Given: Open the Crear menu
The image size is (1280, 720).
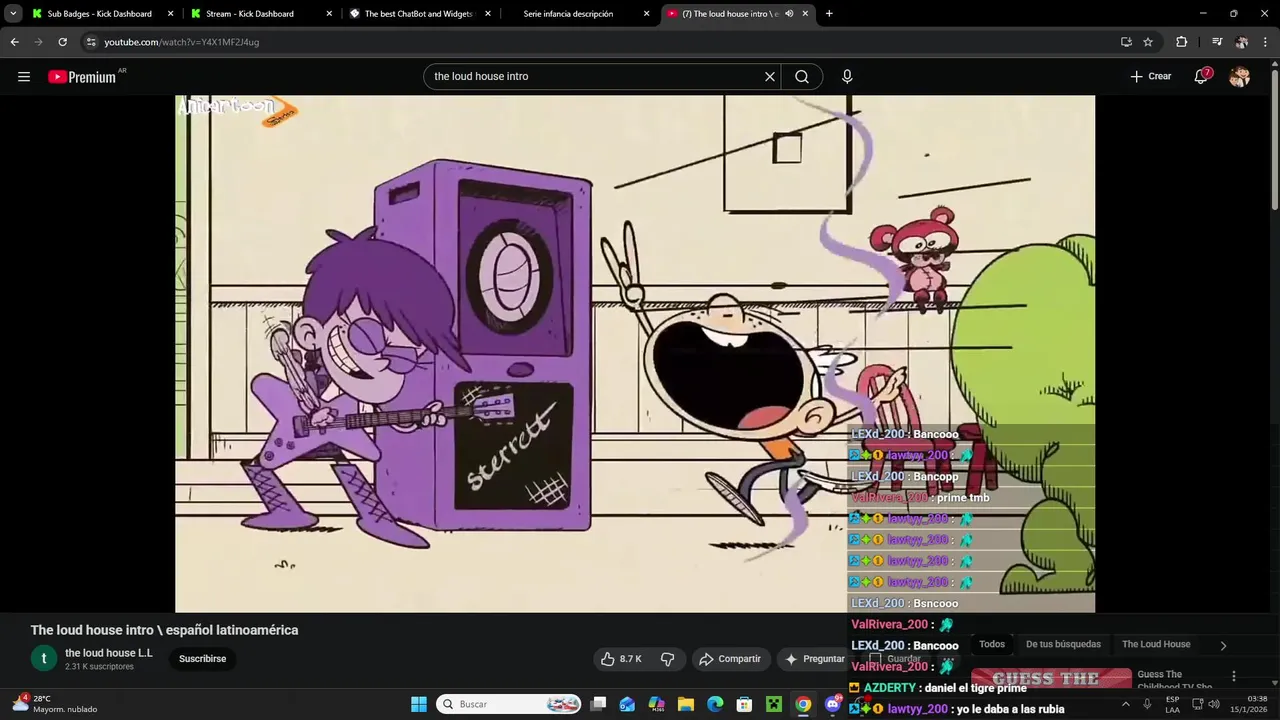Looking at the screenshot, I should tap(1151, 76).
